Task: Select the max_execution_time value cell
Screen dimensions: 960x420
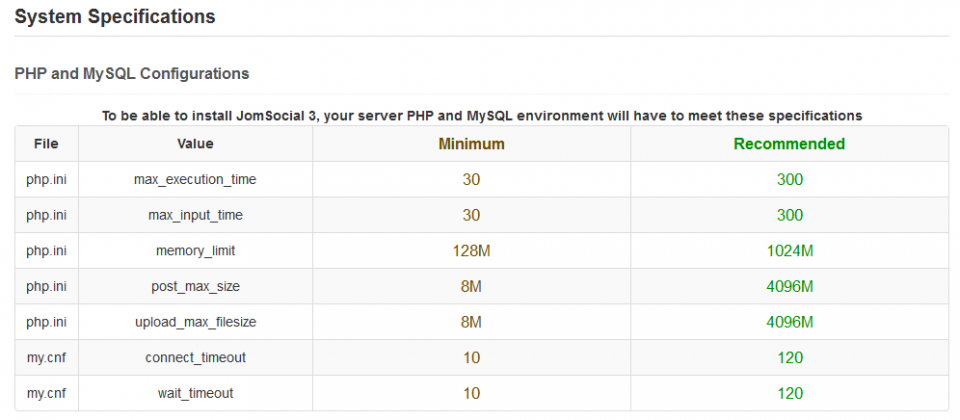Action: [x=195, y=179]
